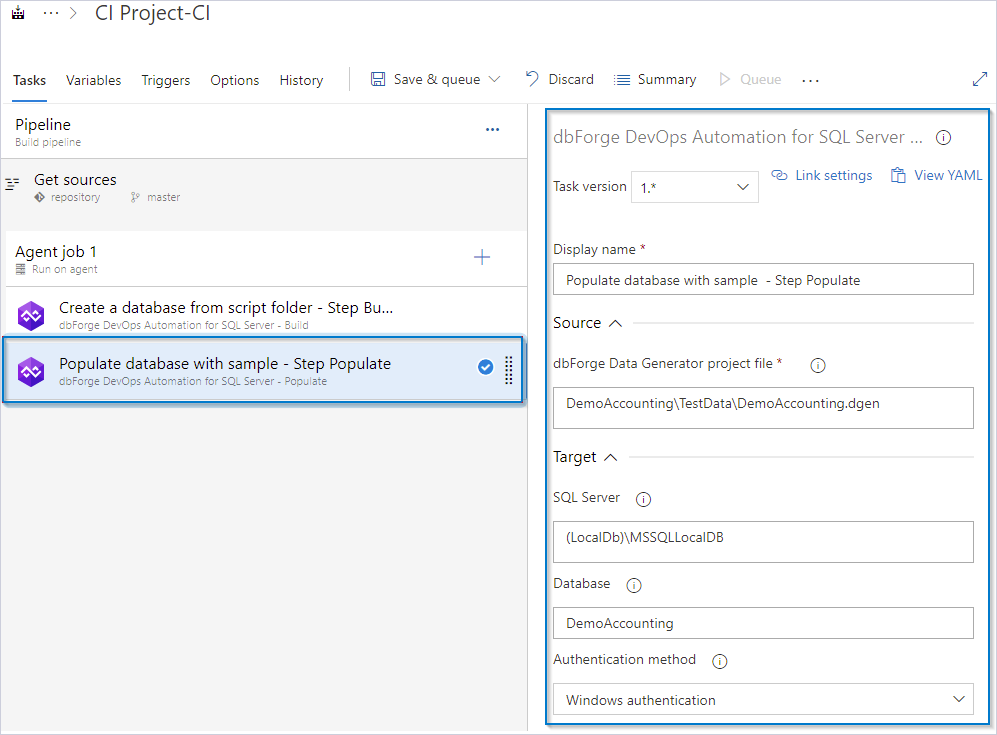Select Create a database from script folder task

click(x=264, y=315)
